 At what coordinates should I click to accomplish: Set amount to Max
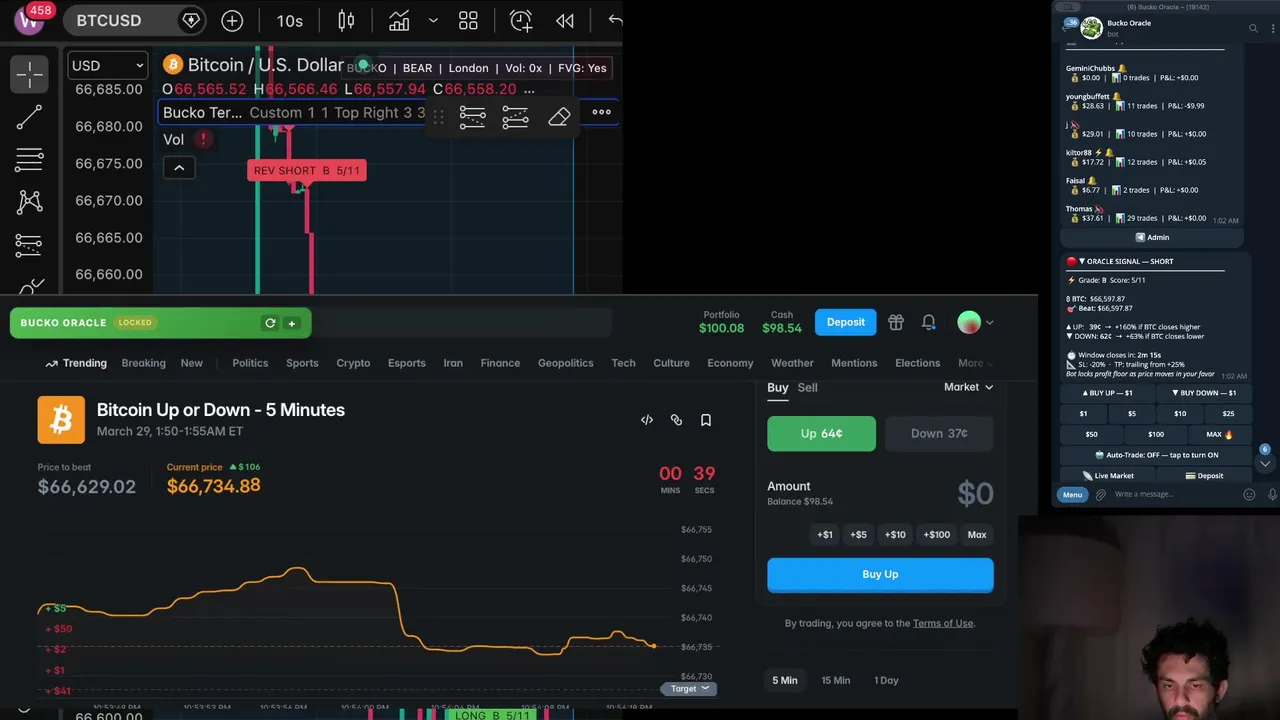(977, 535)
